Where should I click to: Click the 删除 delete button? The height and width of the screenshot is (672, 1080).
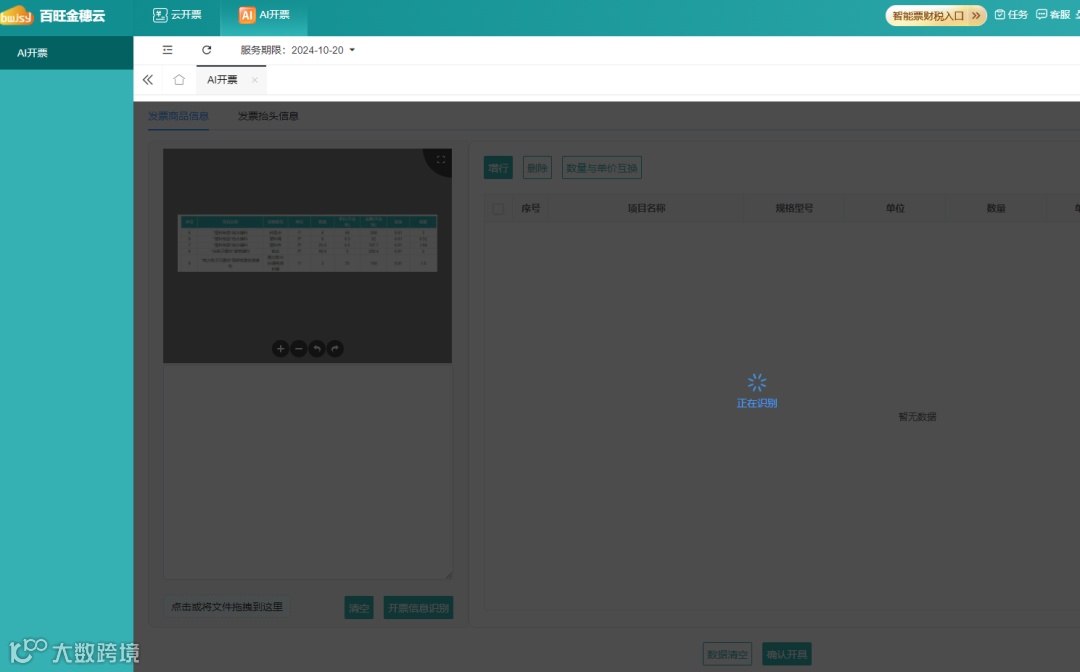(537, 168)
